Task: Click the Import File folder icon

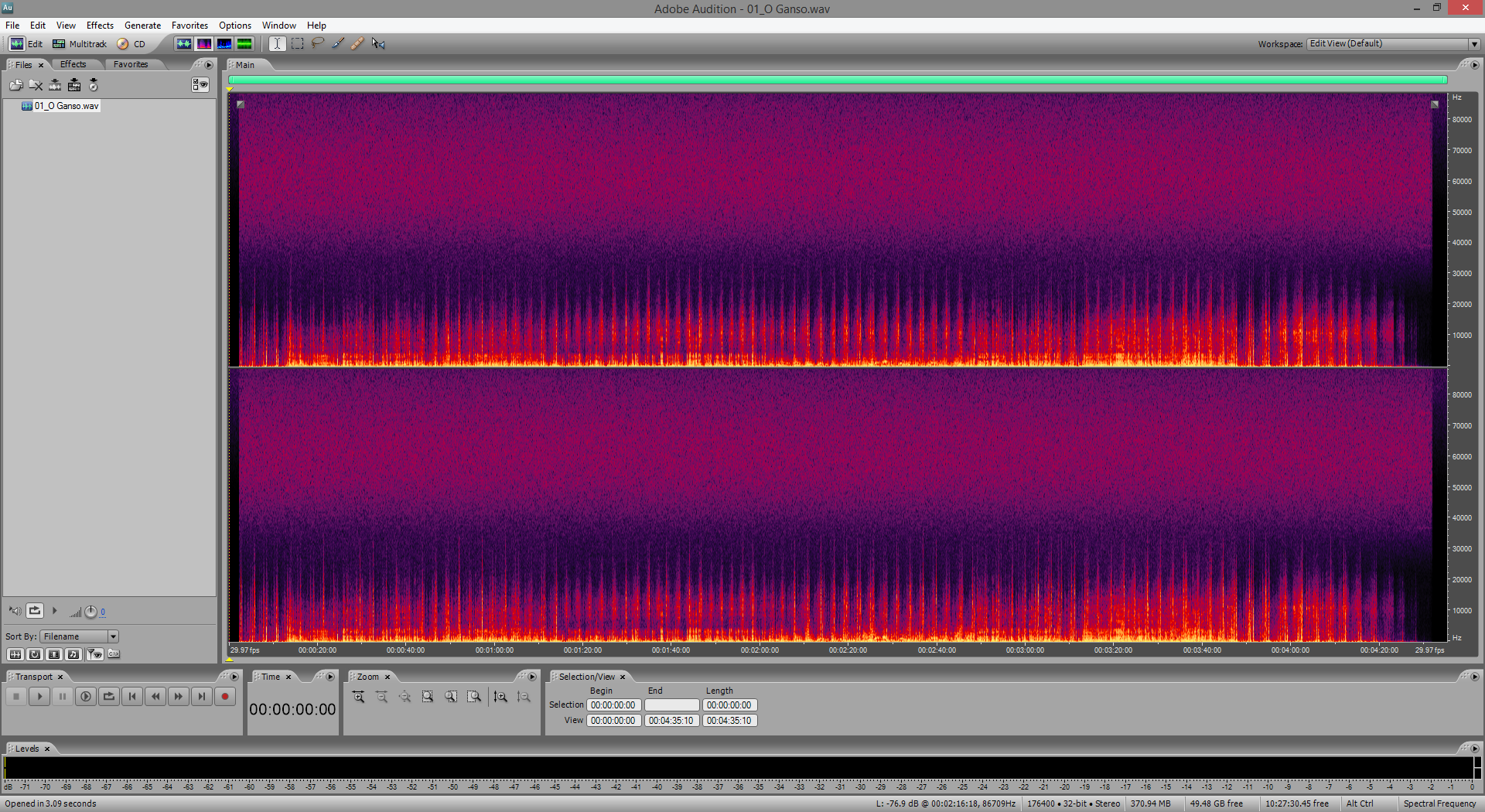Action: pyautogui.click(x=15, y=85)
